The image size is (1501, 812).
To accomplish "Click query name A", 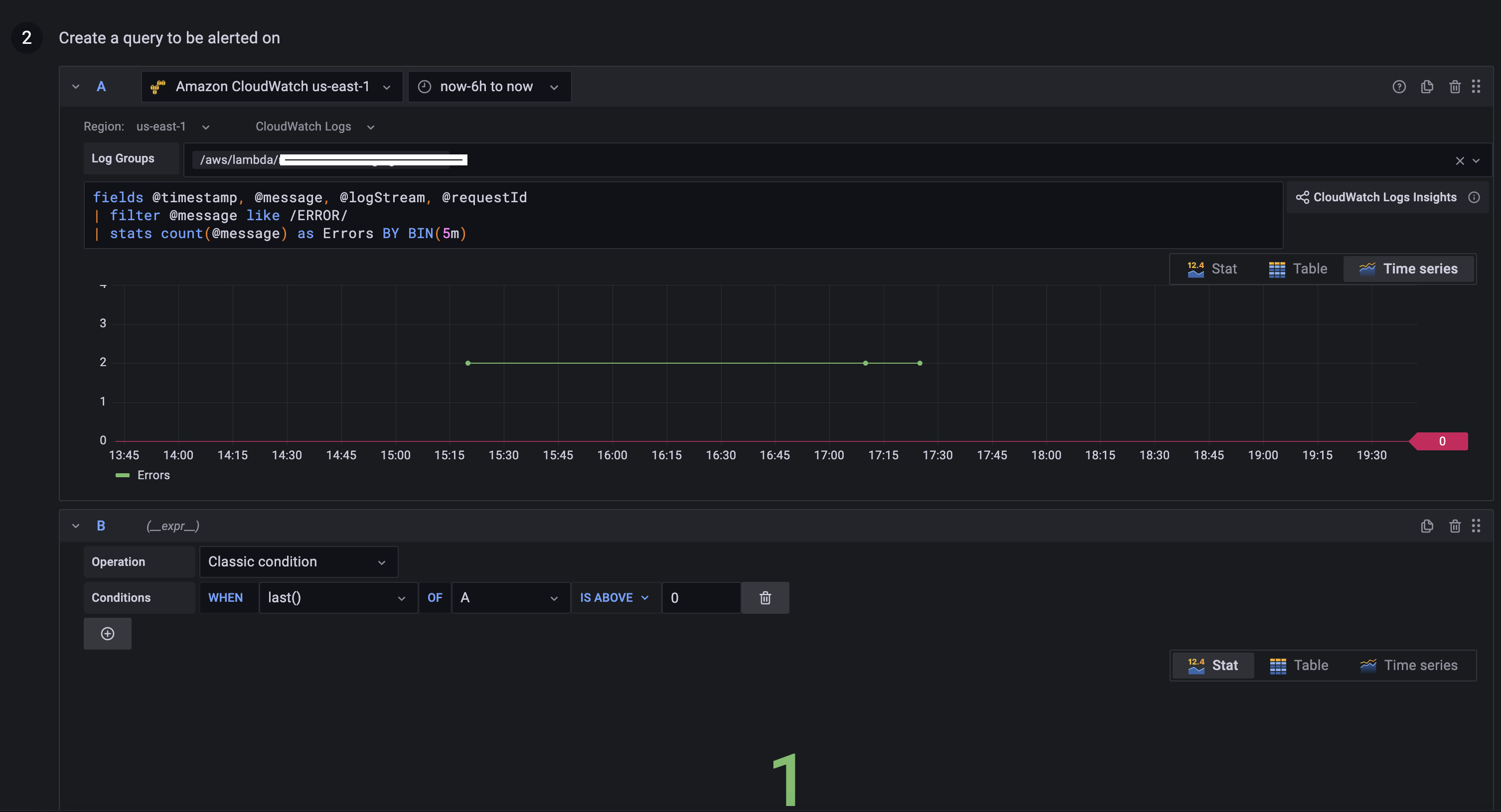I will [101, 87].
